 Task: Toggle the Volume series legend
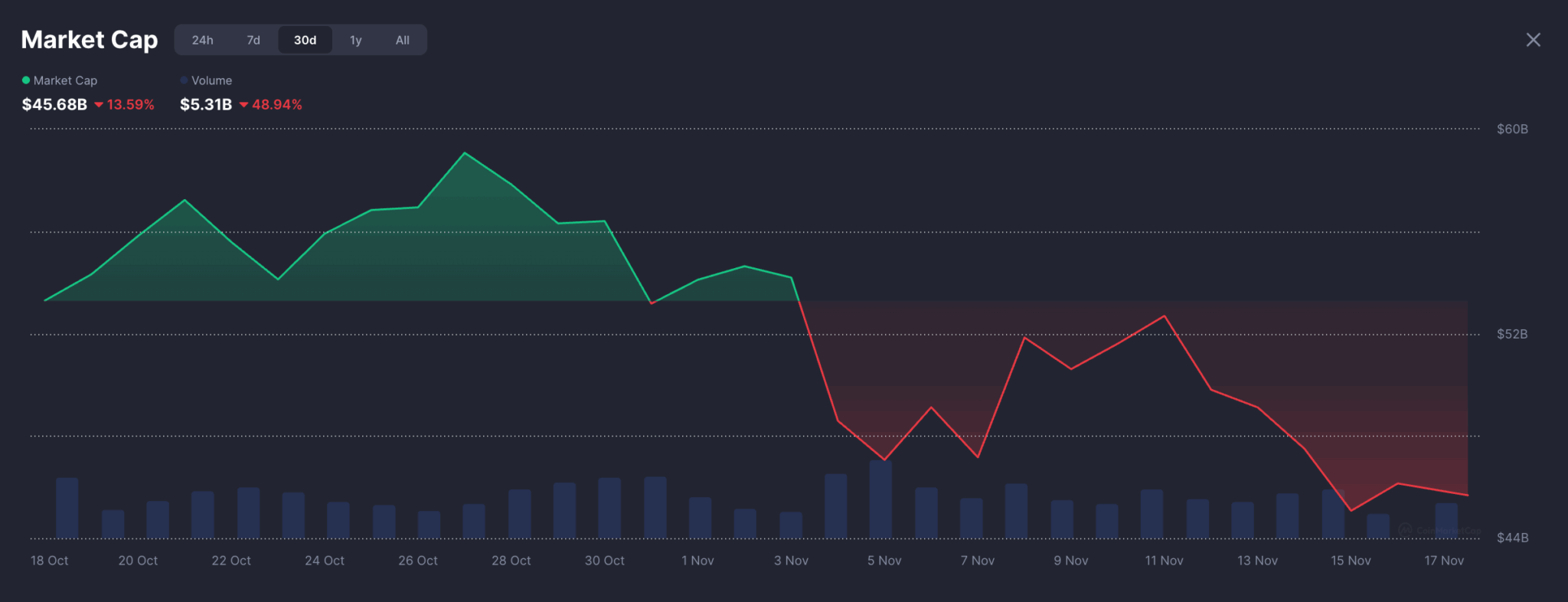coord(211,80)
